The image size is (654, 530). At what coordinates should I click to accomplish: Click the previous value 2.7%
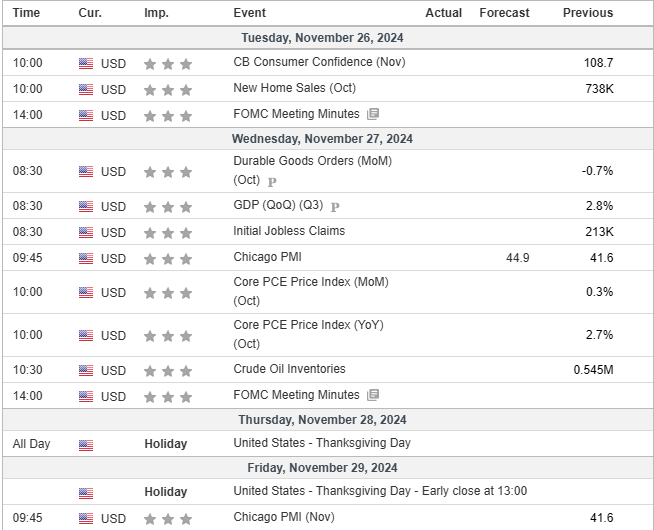point(599,335)
